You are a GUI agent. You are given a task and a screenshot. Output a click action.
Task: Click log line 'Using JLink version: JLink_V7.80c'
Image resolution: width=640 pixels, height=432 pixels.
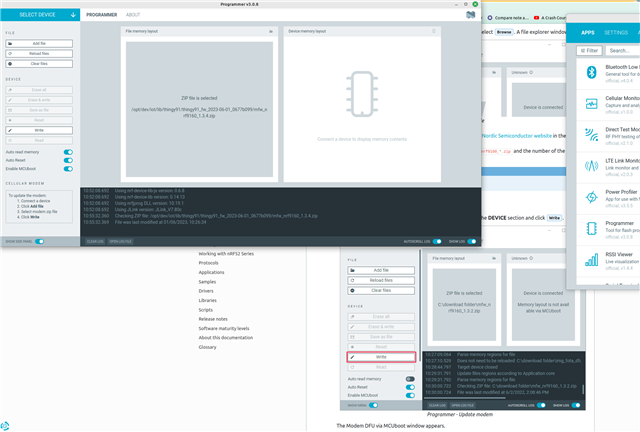click(148, 209)
